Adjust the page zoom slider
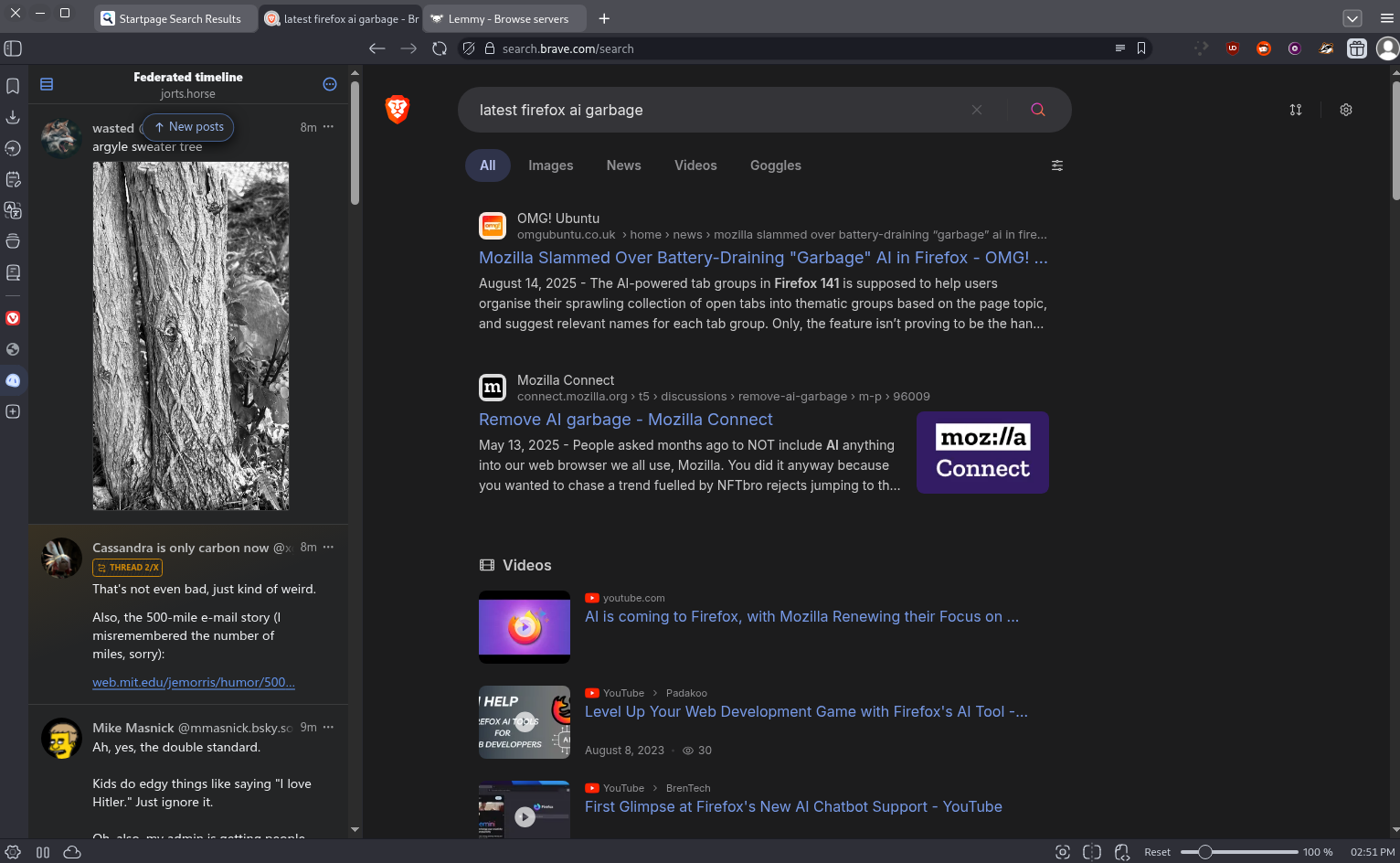The width and height of the screenshot is (1400, 863). point(1205,852)
